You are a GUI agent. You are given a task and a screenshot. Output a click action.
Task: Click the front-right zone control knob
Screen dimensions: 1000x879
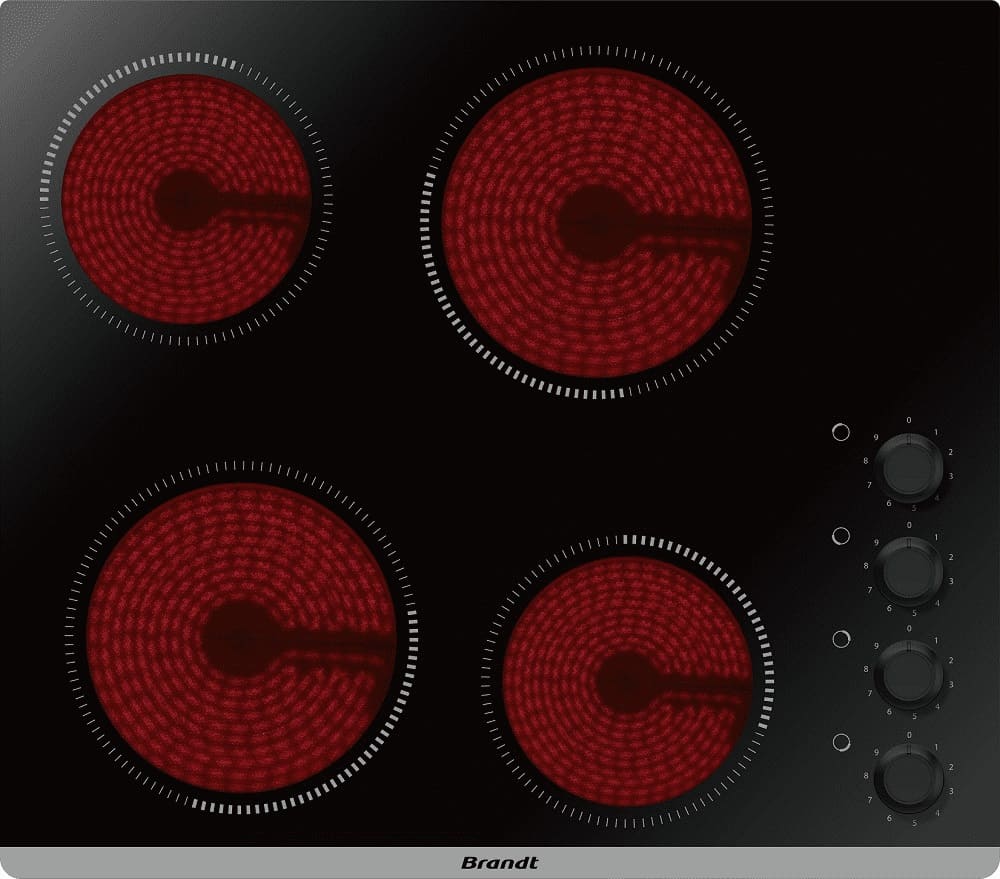[909, 778]
